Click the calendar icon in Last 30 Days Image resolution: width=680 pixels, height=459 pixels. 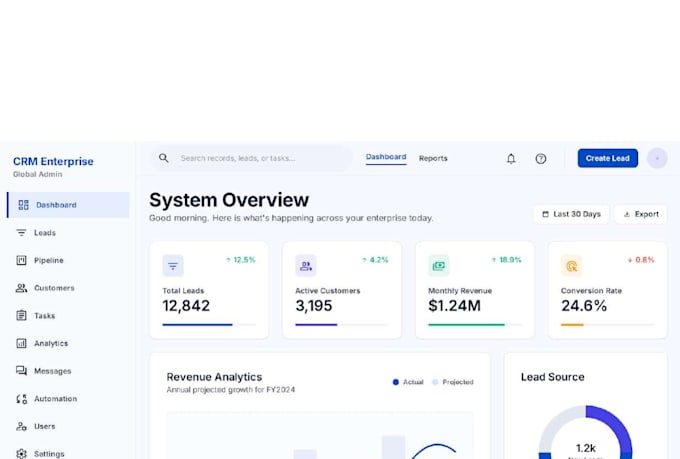point(546,214)
